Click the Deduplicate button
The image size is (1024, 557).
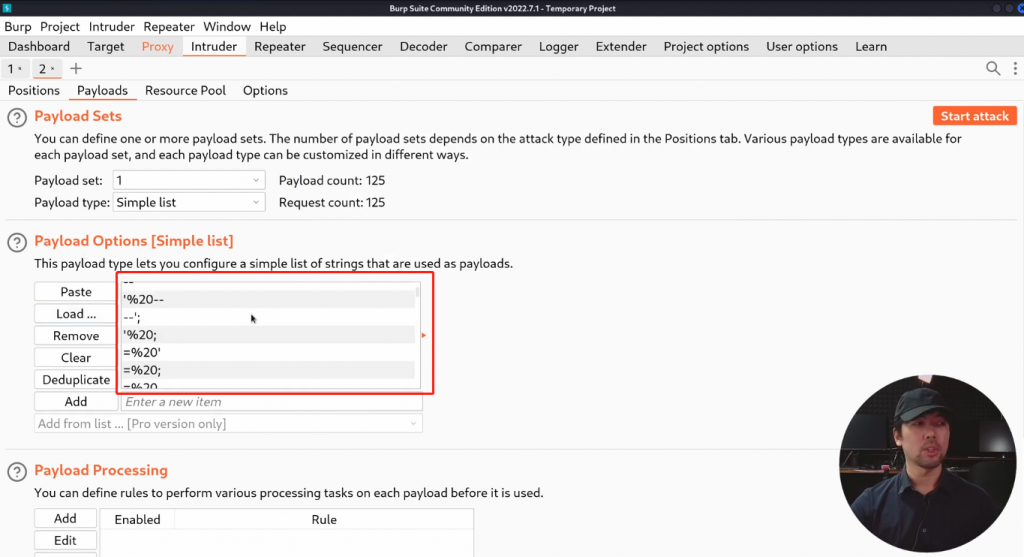coord(76,380)
